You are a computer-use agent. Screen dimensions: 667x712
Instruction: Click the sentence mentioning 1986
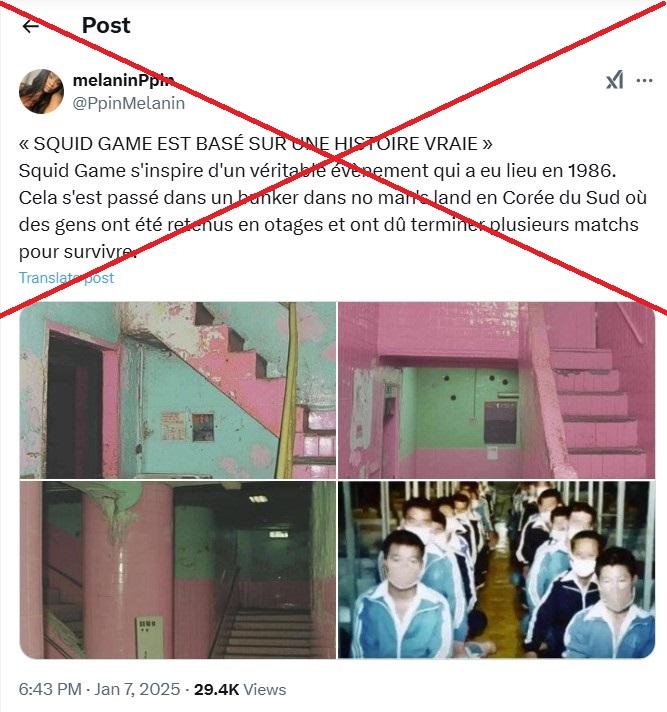[x=317, y=171]
